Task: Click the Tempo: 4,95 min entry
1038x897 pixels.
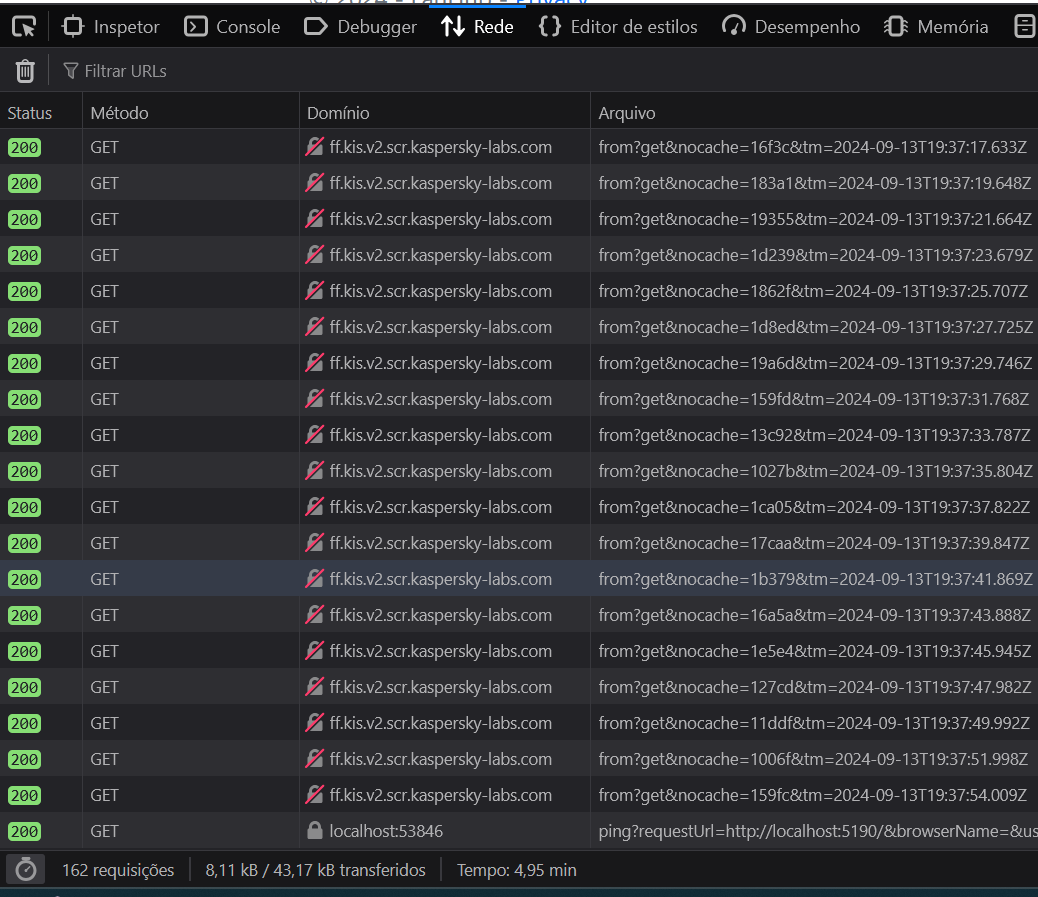Action: click(516, 870)
